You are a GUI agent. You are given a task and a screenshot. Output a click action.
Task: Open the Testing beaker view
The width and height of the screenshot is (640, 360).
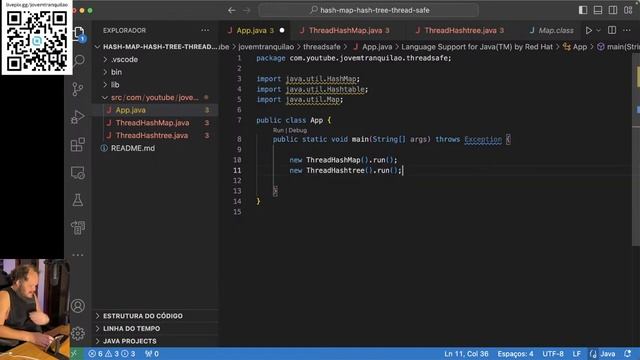point(78,200)
